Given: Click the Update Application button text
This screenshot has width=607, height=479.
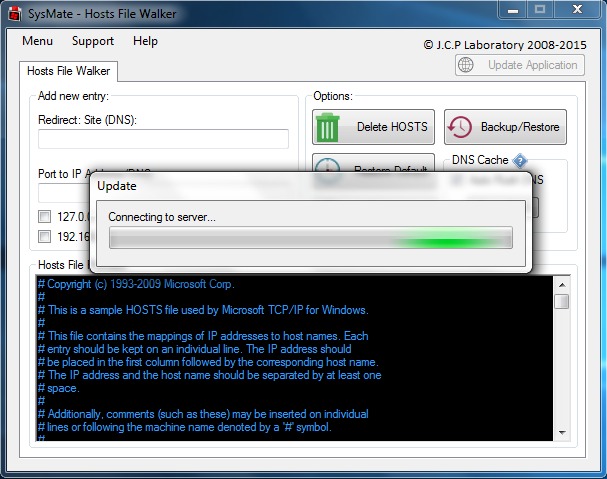Looking at the screenshot, I should tap(532, 65).
